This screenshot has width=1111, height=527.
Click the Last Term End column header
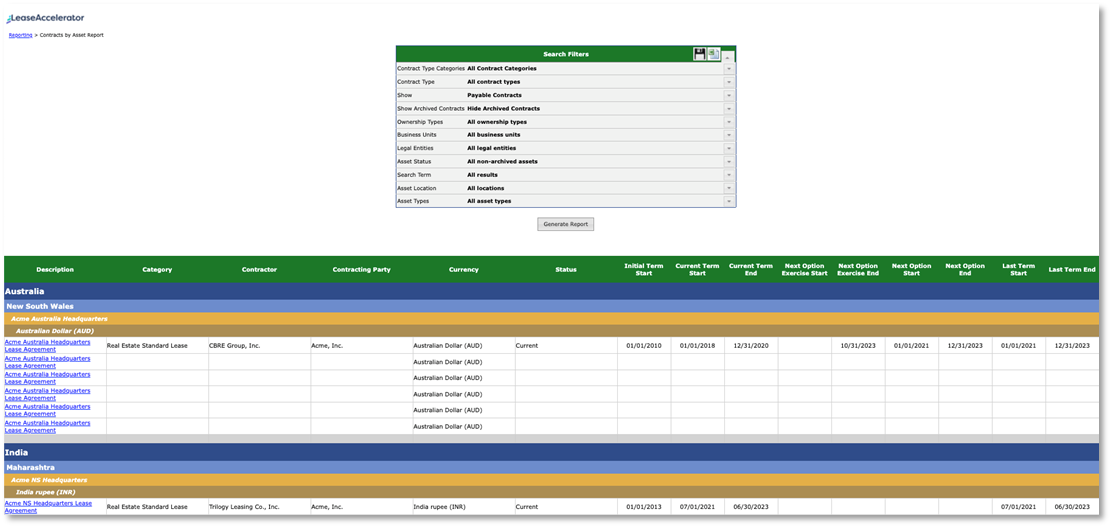(1072, 269)
